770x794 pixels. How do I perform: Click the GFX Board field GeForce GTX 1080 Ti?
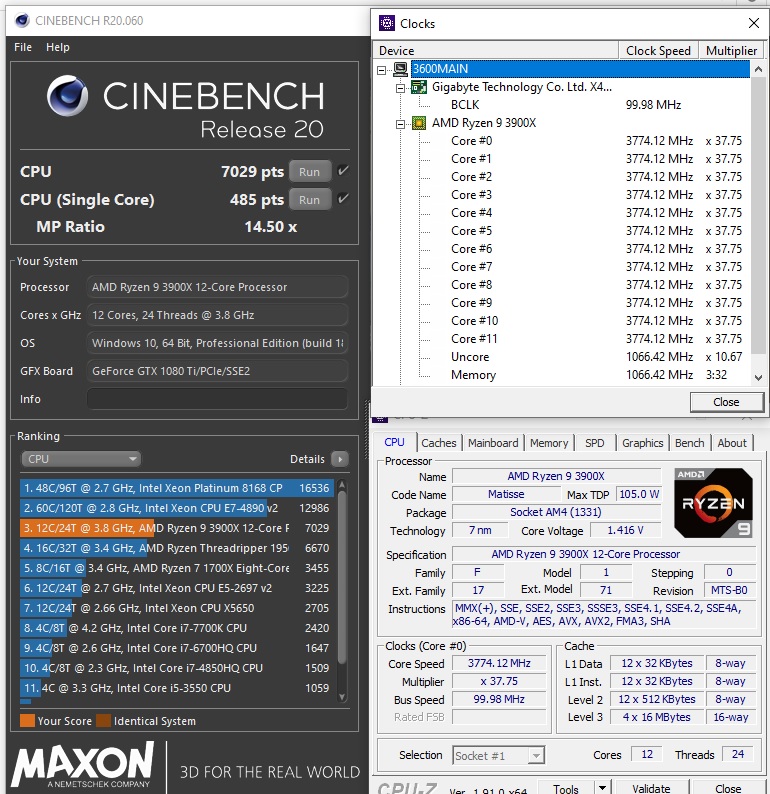tap(217, 371)
